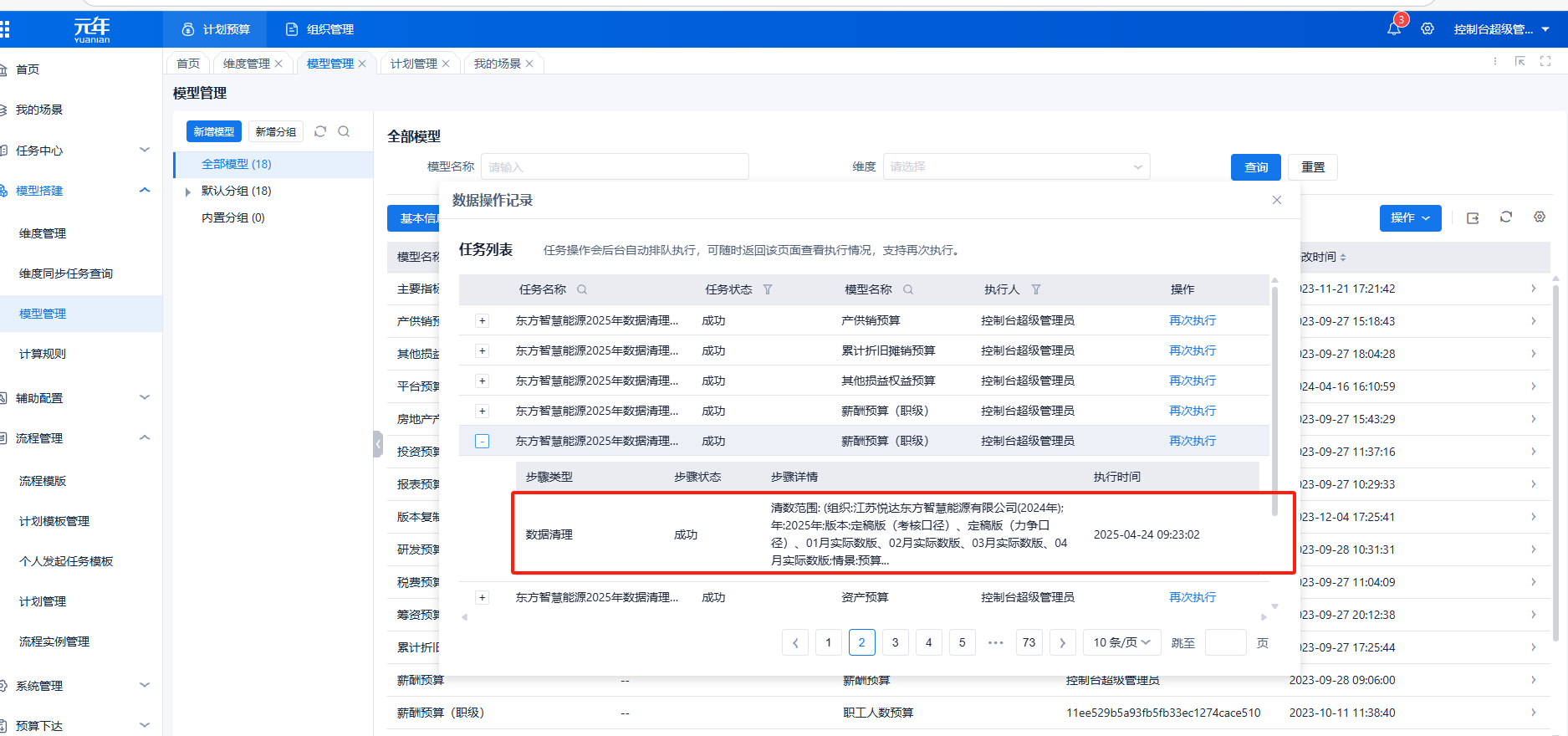
Task: Open the 组织管理 top menu
Action: coord(320,29)
